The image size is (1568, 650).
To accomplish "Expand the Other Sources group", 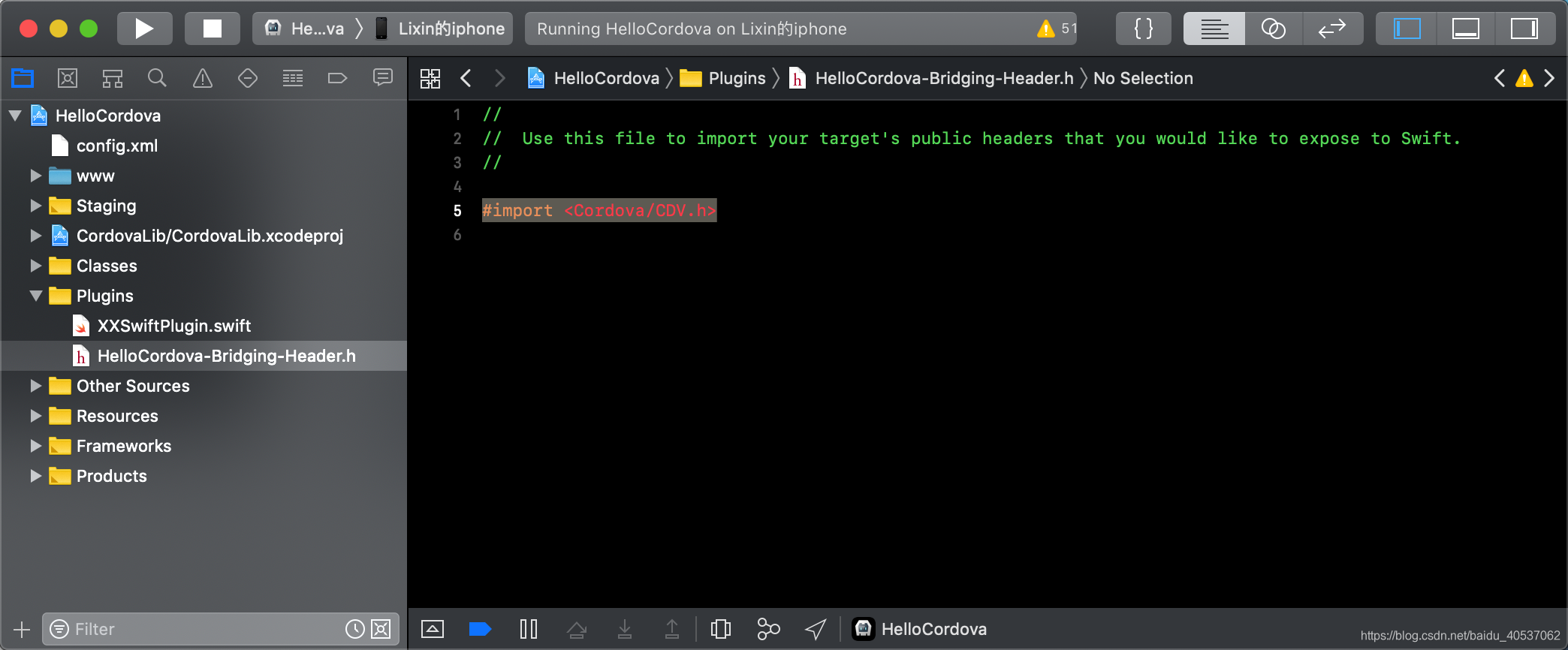I will click(x=35, y=386).
